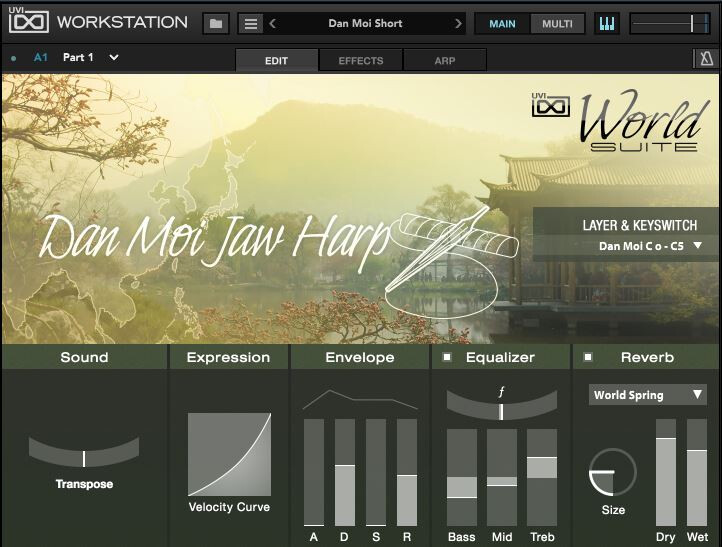Click the UVI World Suite logo

point(621,121)
